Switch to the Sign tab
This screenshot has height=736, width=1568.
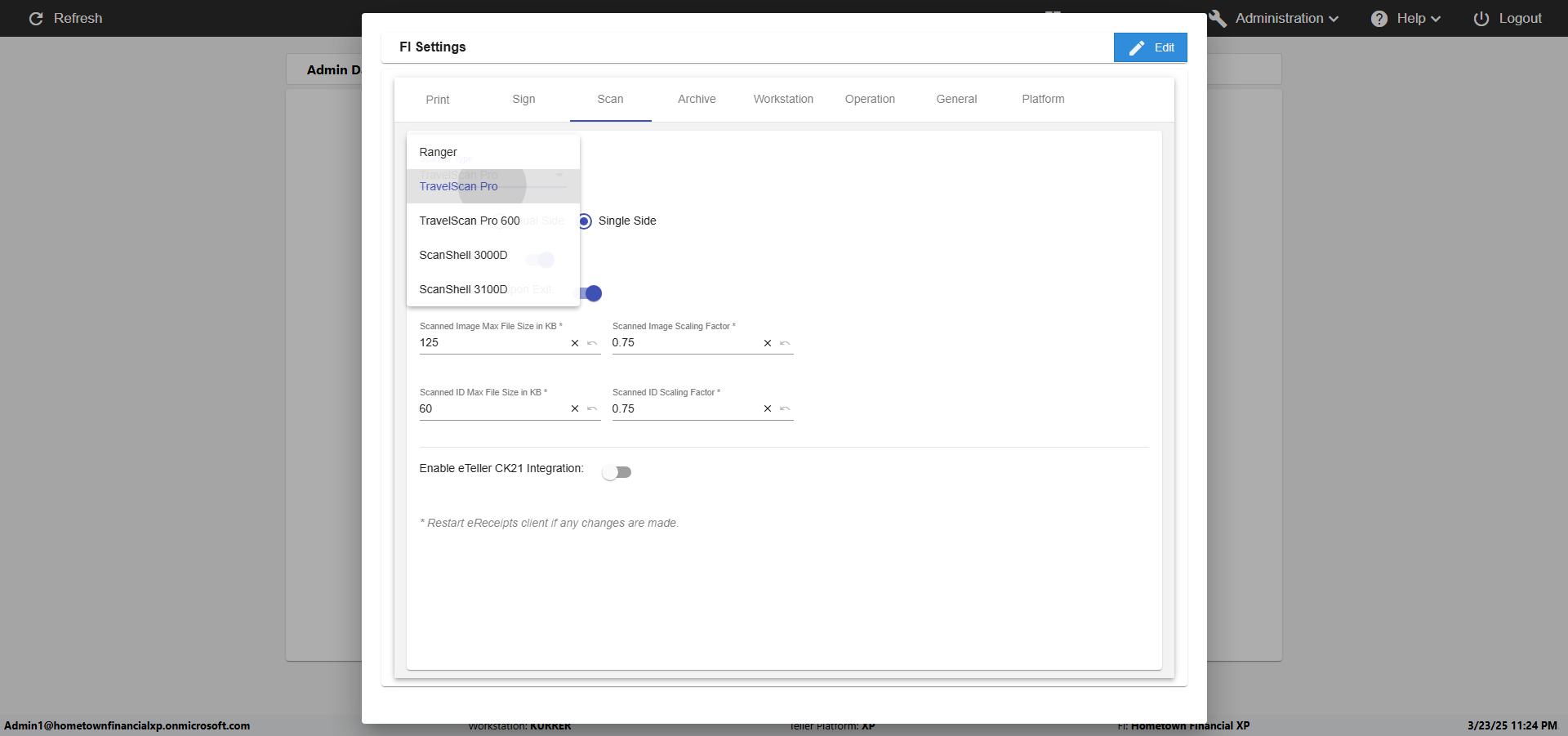point(523,100)
